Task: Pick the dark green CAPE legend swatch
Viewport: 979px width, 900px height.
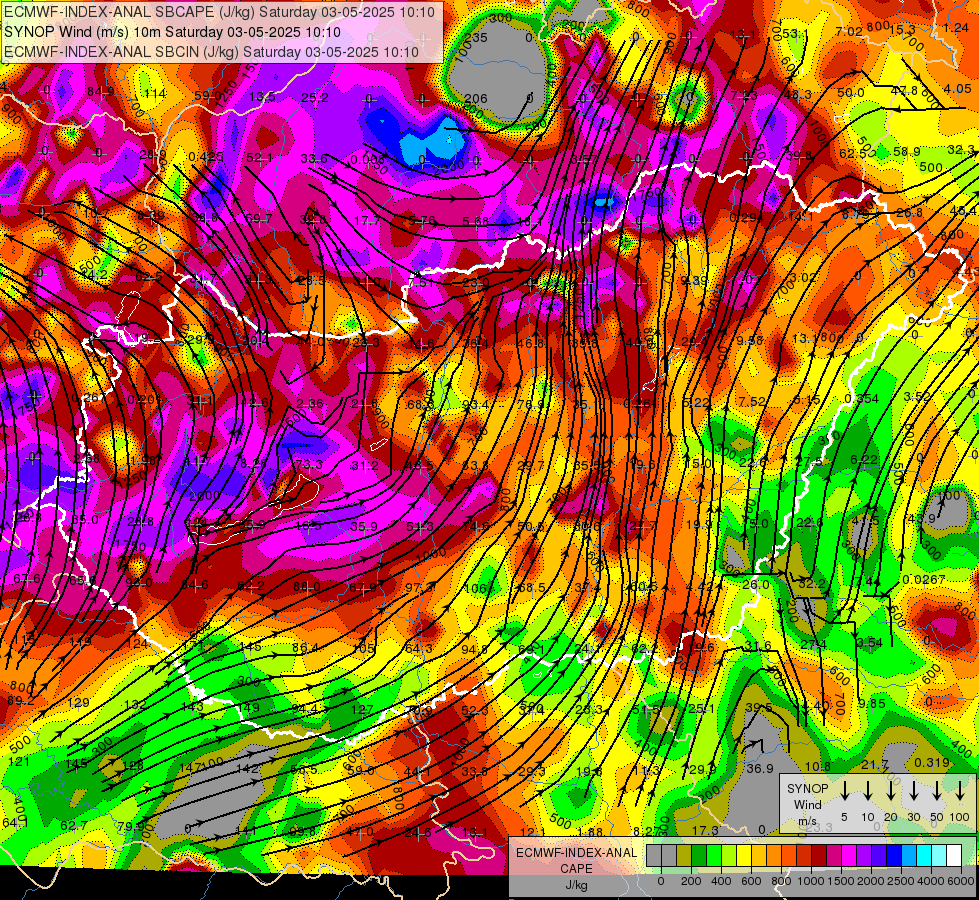Action: 699,856
